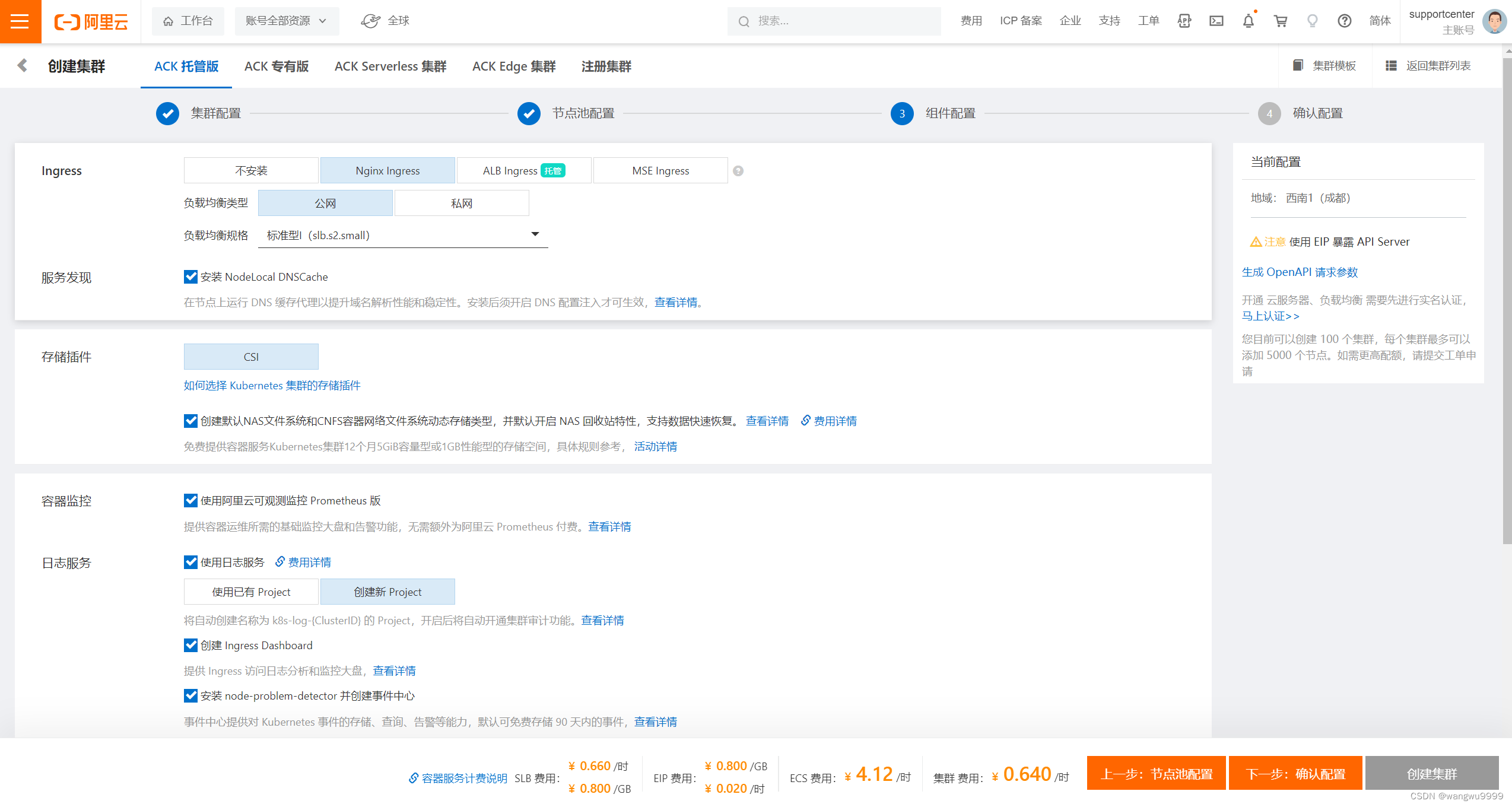Switch to the 注册集群 tab
Viewport: 1512px width, 807px height.
coord(605,66)
